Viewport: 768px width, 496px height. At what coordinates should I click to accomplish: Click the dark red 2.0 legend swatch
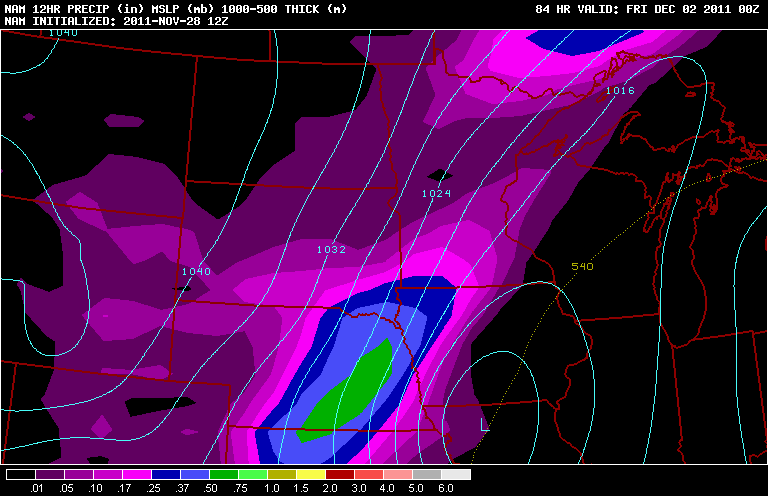[x=340, y=474]
